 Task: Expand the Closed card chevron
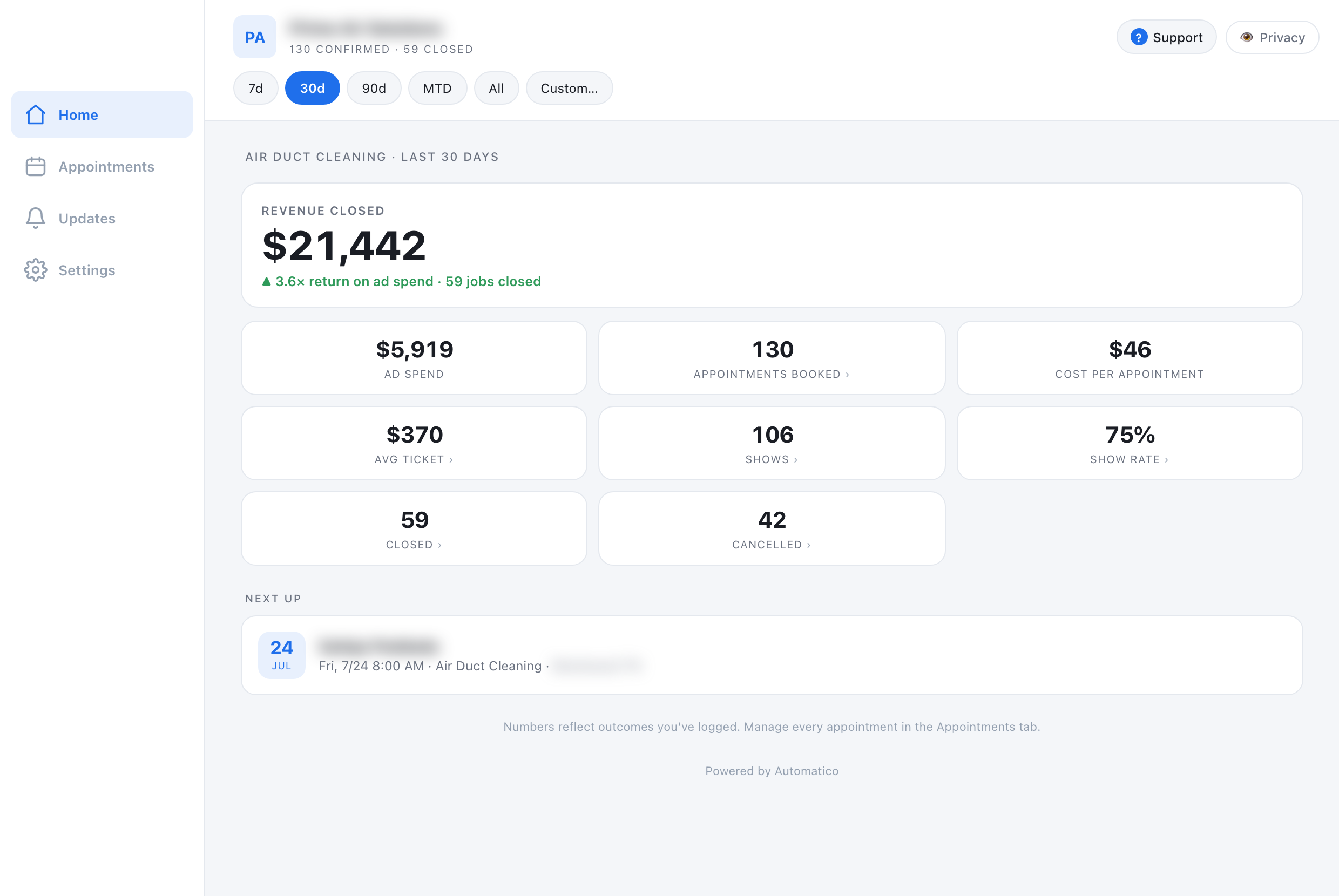[x=439, y=545]
